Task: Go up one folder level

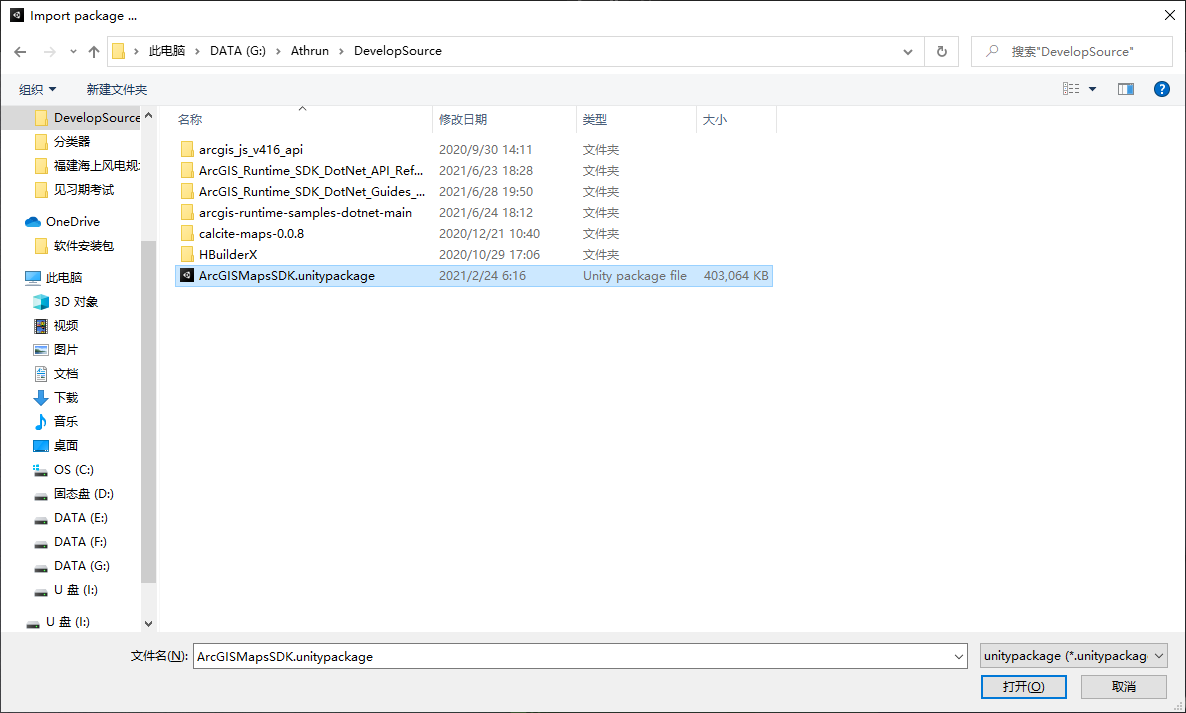Action: 93,50
